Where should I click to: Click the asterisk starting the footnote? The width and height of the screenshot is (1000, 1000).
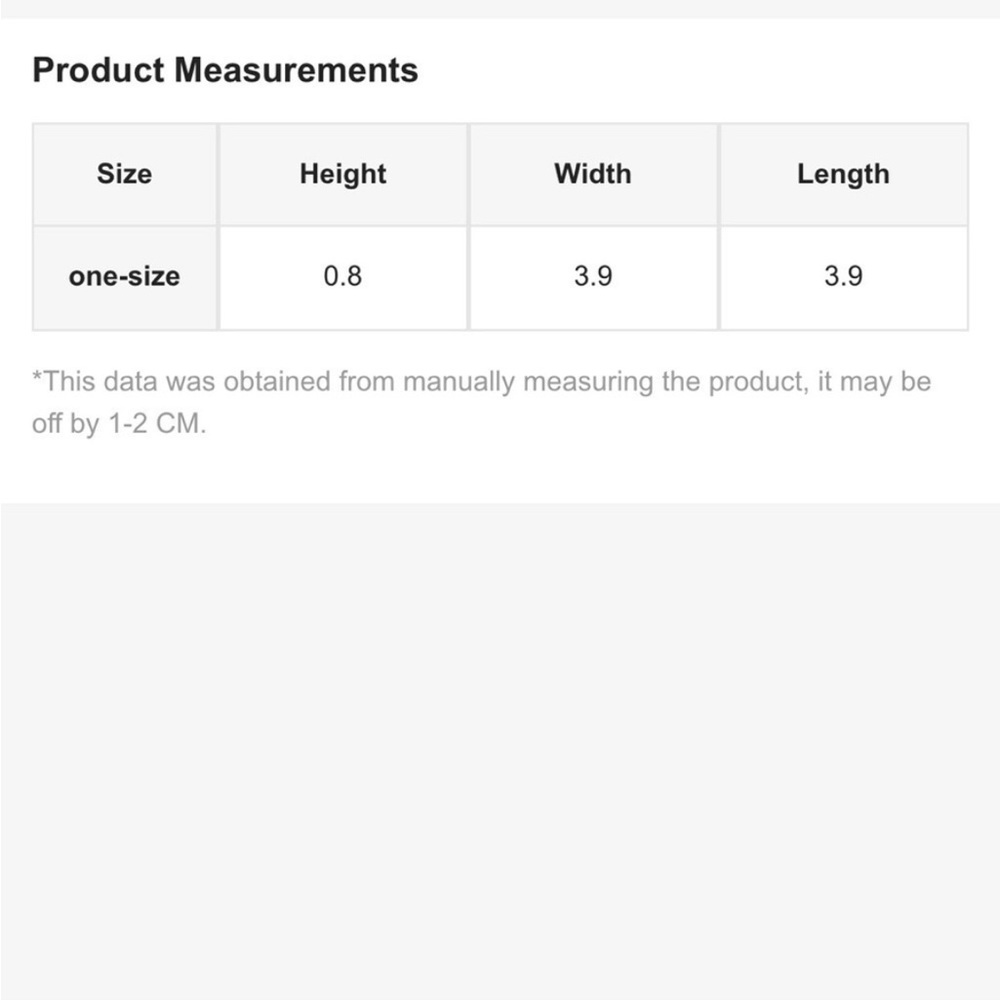tap(37, 376)
